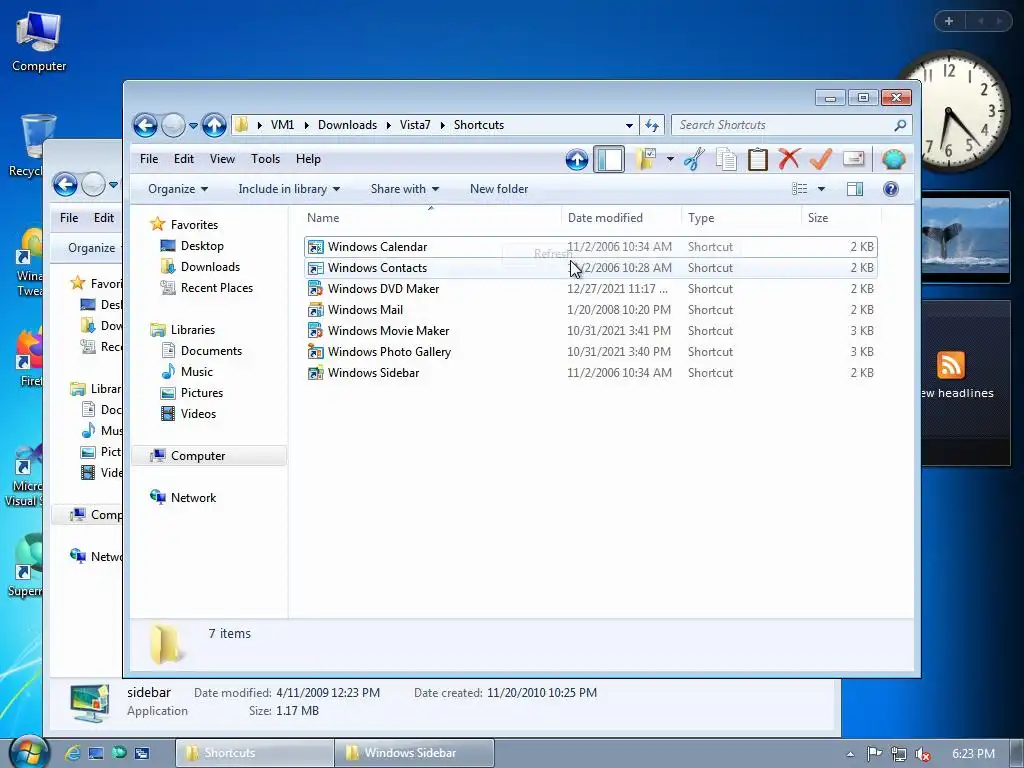Sort by the Name column header
The image size is (1024, 768).
[x=431, y=218]
